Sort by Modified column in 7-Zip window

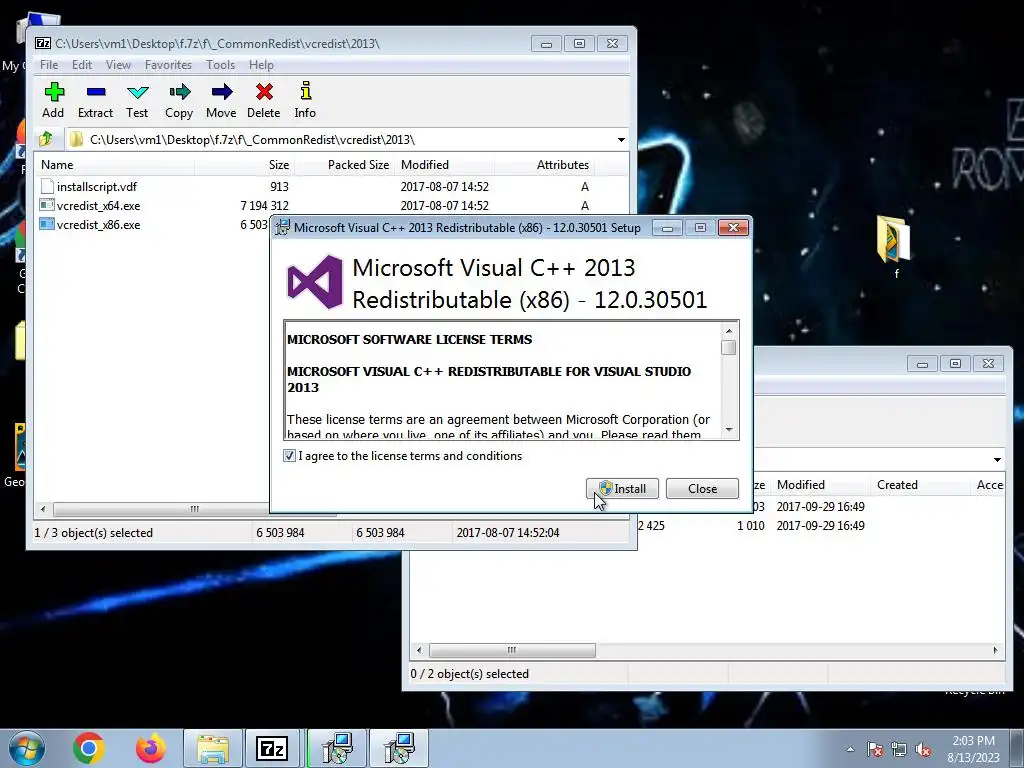(x=444, y=165)
